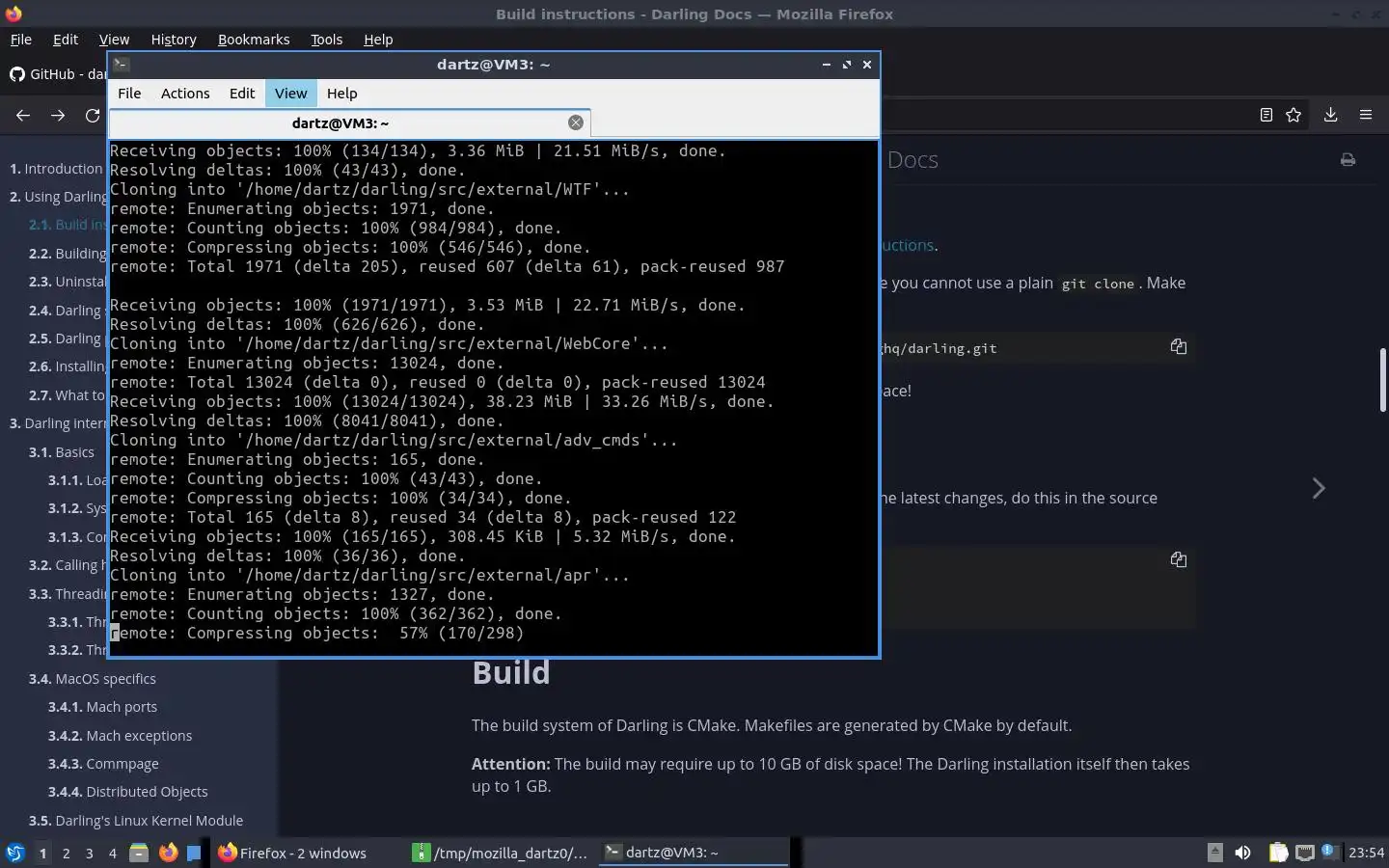
Task: Open the file manager launcher in the taskbar
Action: 139,853
